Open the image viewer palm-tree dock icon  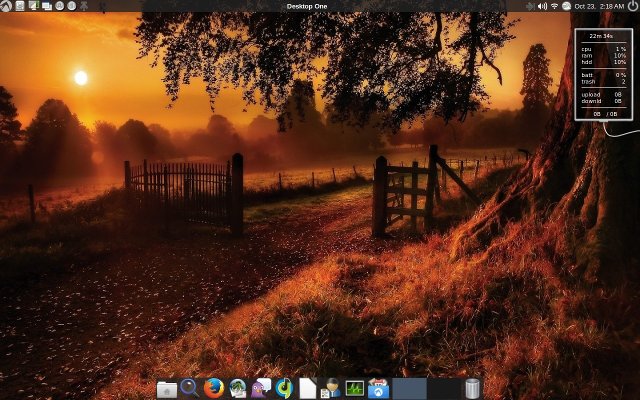click(238, 388)
